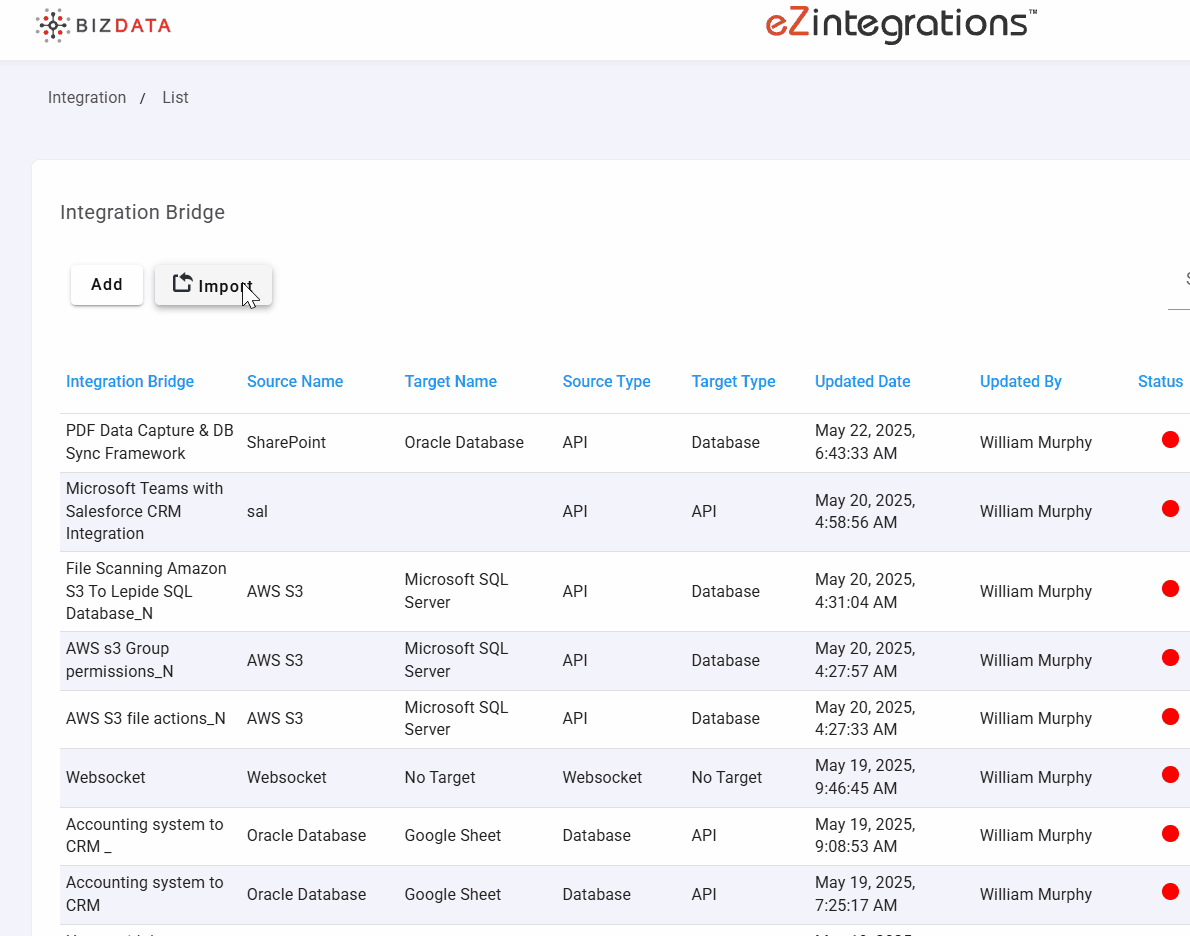Select File Scanning Amazon S3 integration row
The image size is (1190, 936).
pyautogui.click(x=146, y=591)
